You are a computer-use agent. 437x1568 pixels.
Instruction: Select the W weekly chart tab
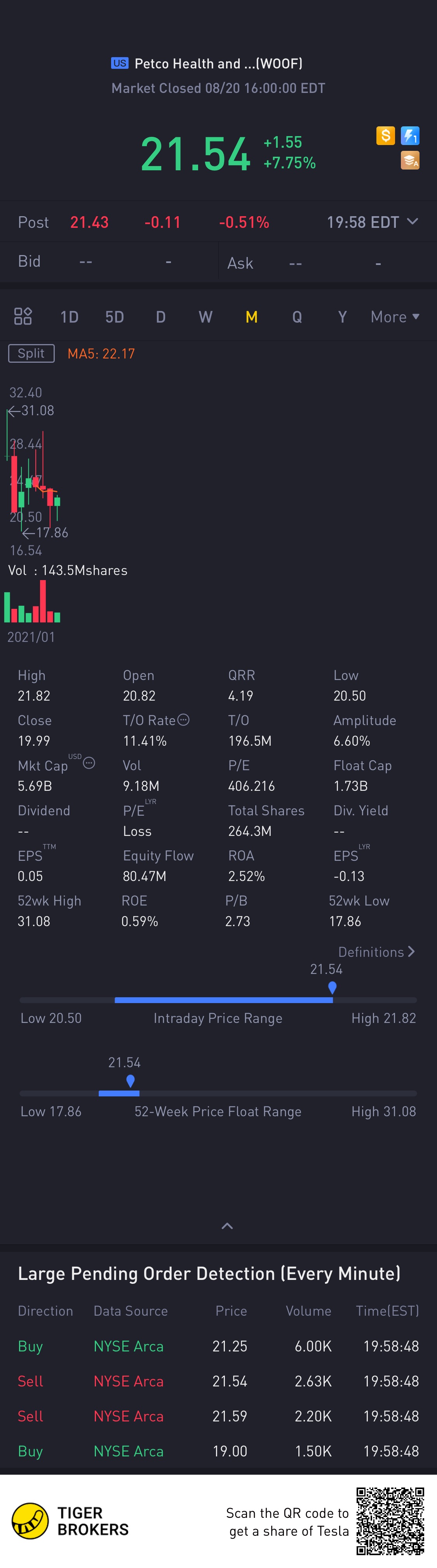click(x=205, y=316)
